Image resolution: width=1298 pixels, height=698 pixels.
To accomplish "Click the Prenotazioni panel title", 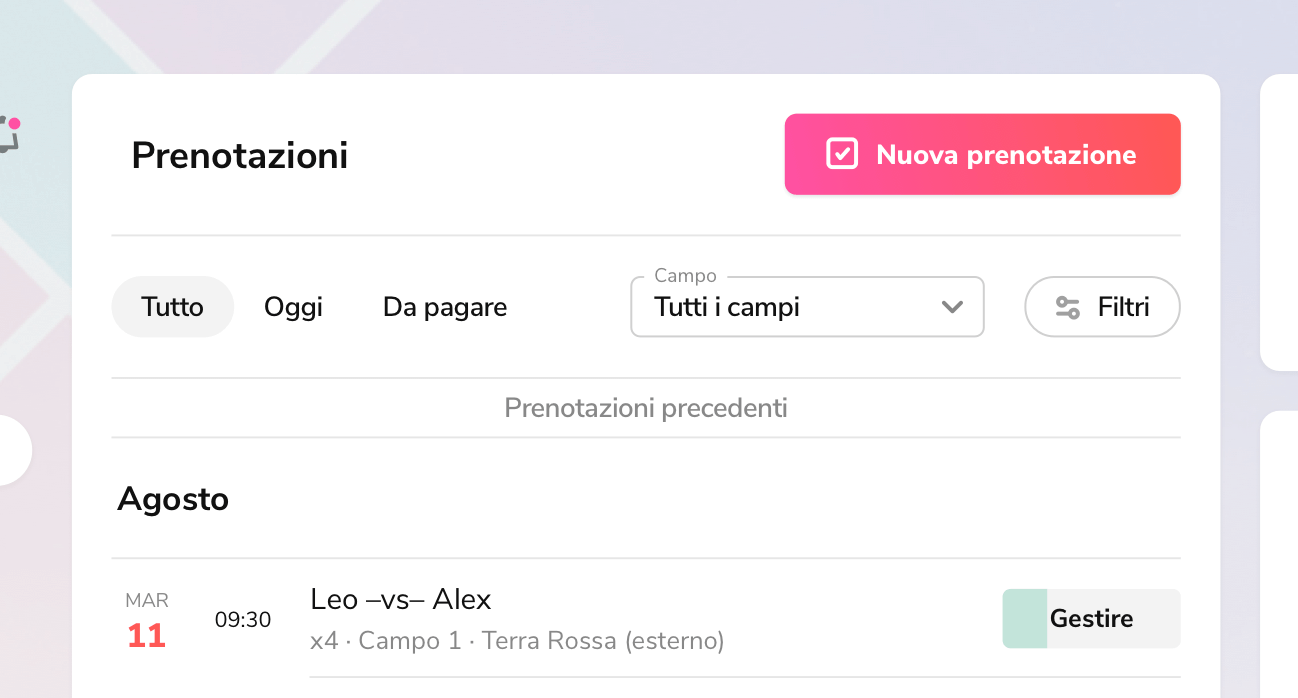I will tap(240, 155).
